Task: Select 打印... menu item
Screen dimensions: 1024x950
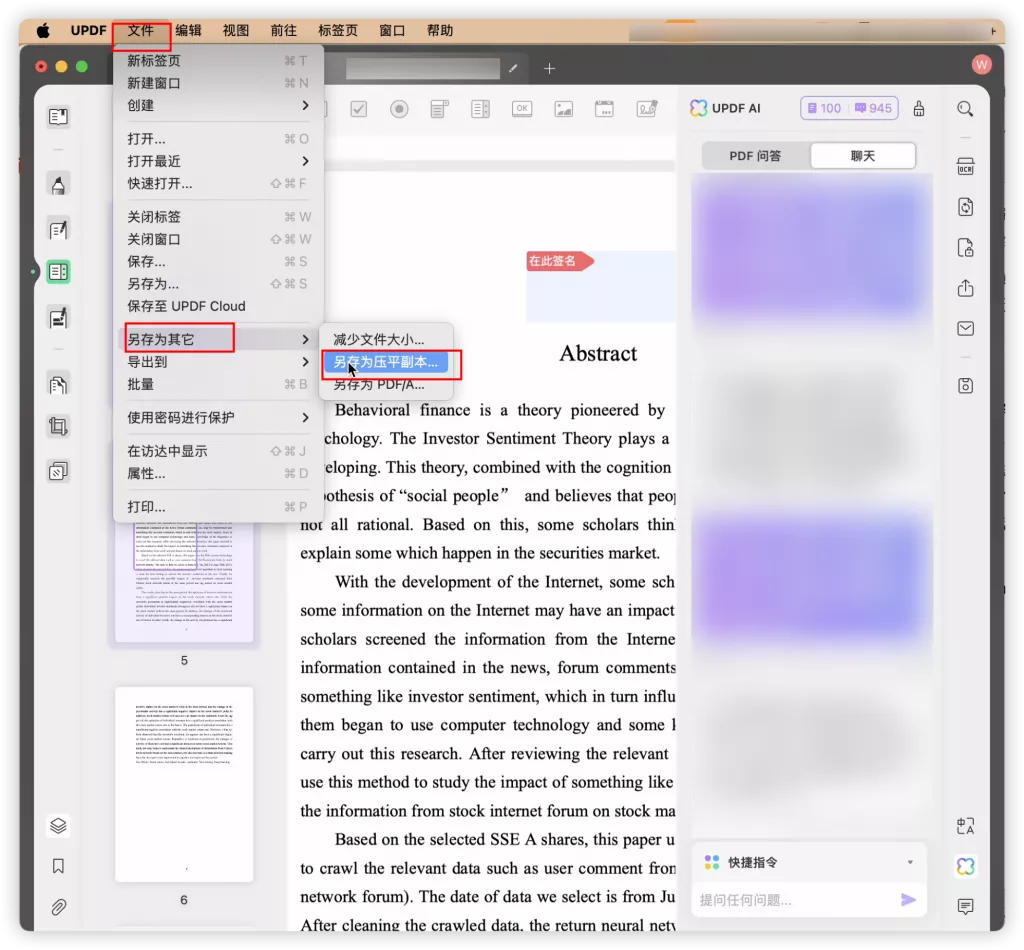Action: (218, 507)
